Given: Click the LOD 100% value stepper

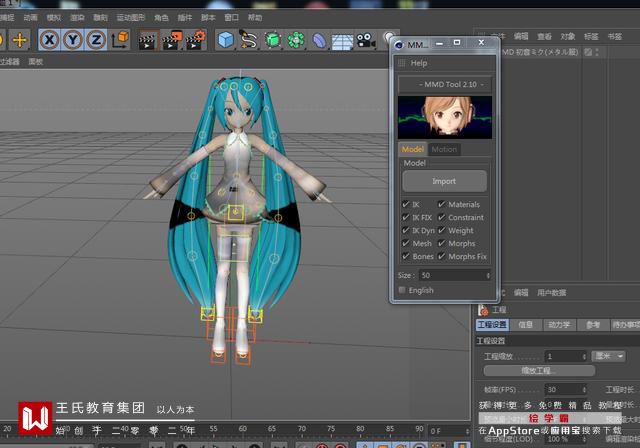Looking at the screenshot, I should click(x=584, y=439).
